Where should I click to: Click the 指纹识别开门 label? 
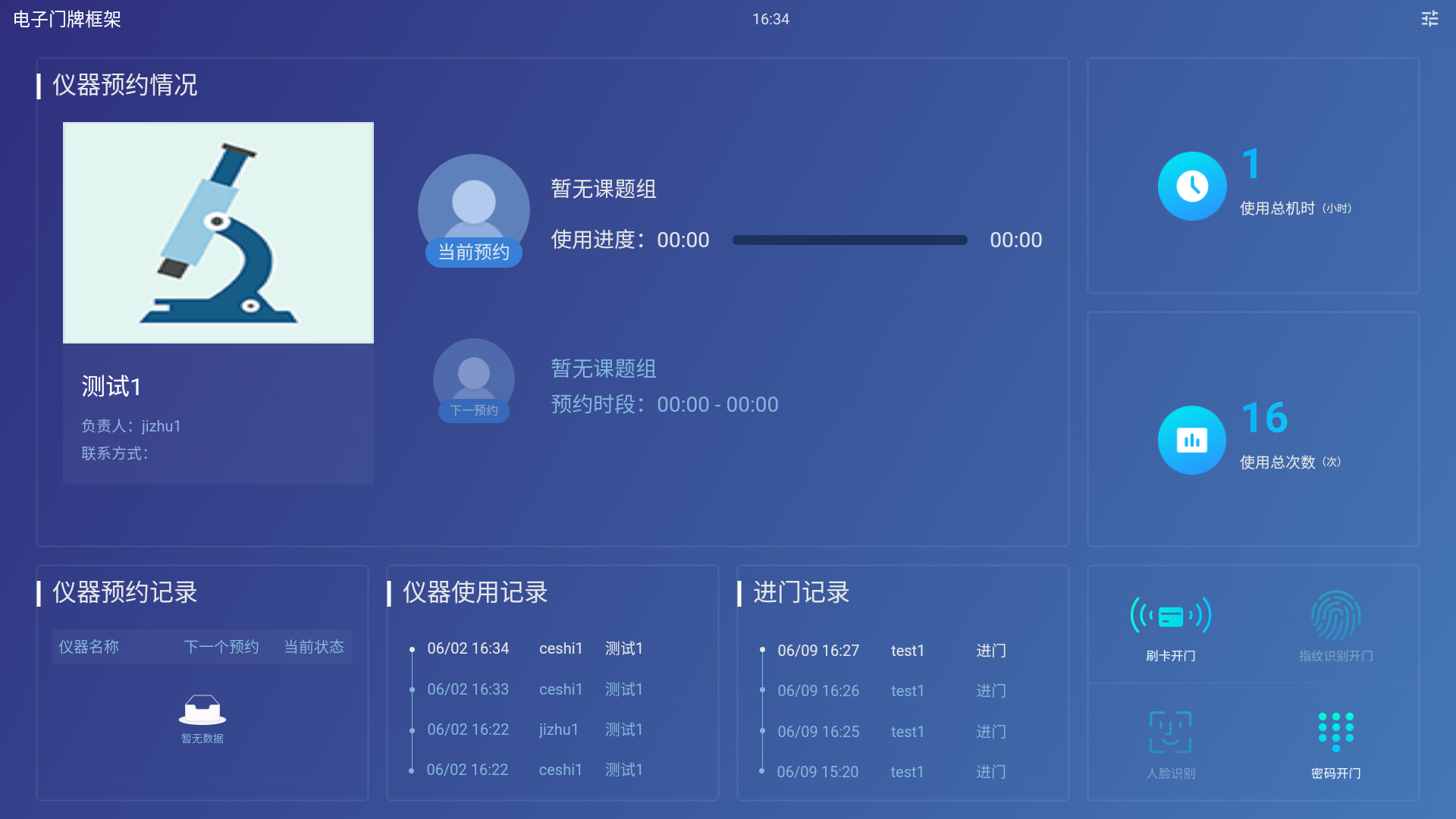(x=1336, y=656)
